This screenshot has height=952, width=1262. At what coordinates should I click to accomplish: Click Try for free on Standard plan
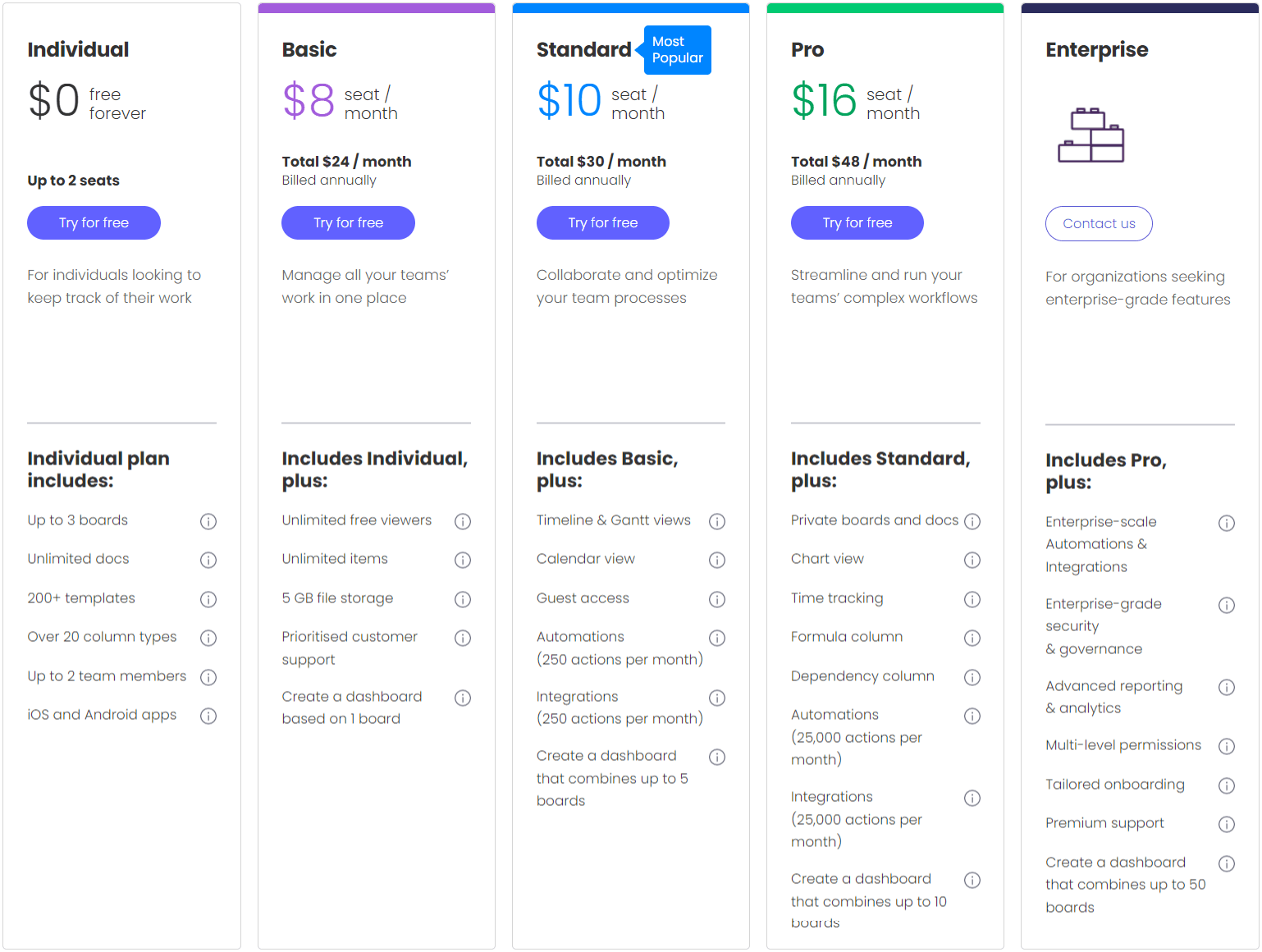[x=602, y=222]
